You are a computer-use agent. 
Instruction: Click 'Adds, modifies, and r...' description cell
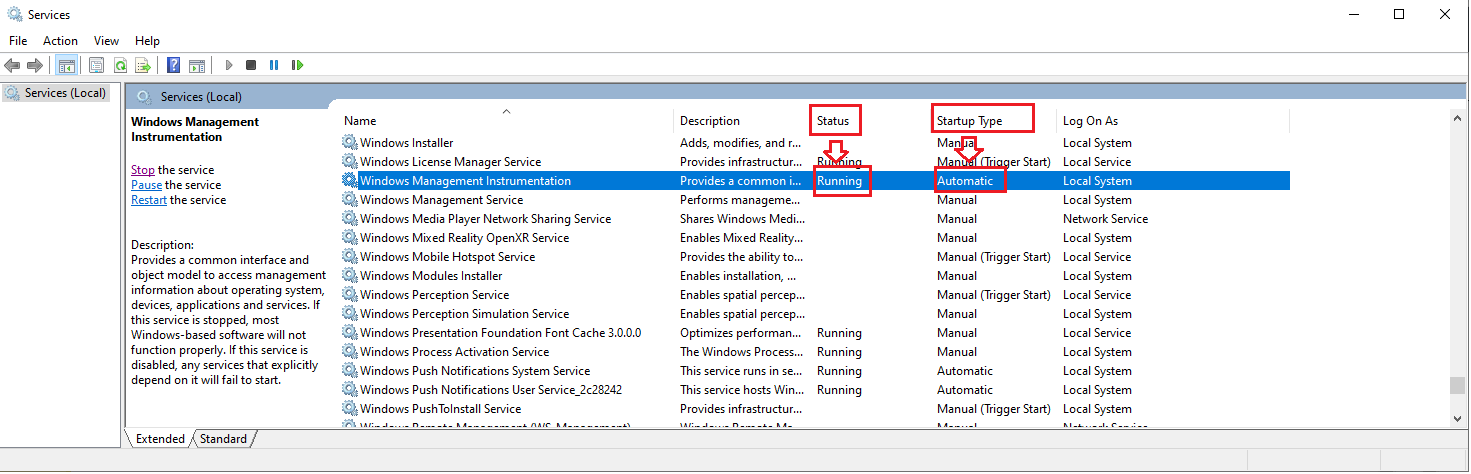pyautogui.click(x=740, y=143)
